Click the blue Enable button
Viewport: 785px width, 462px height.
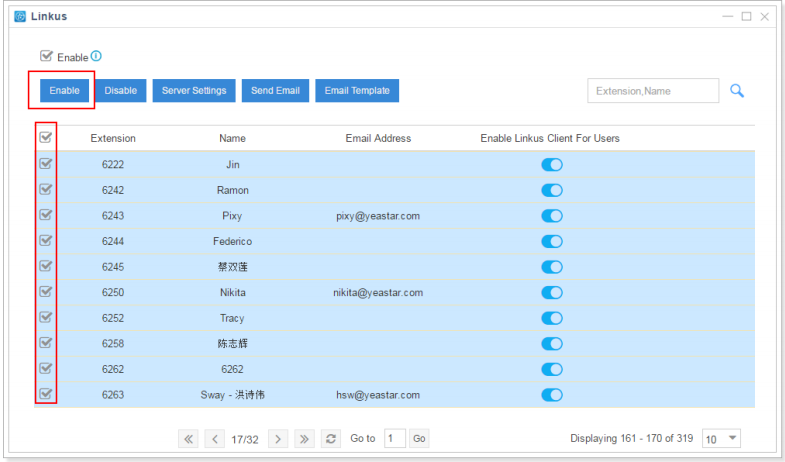coord(64,91)
